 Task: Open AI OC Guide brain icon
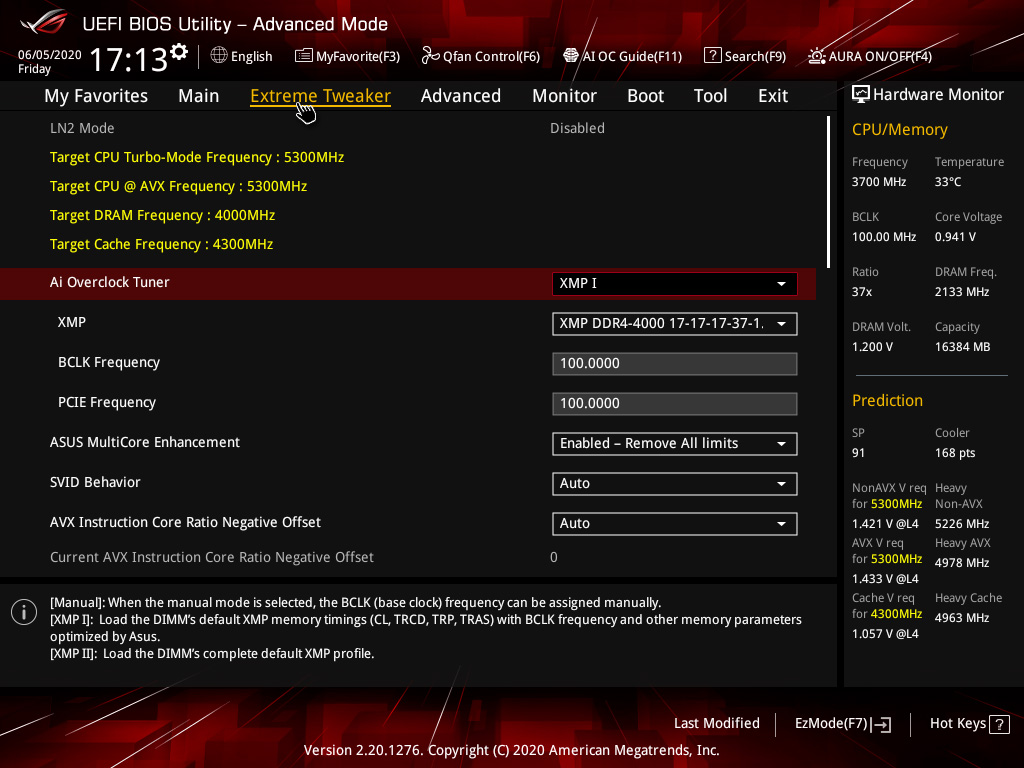point(571,56)
